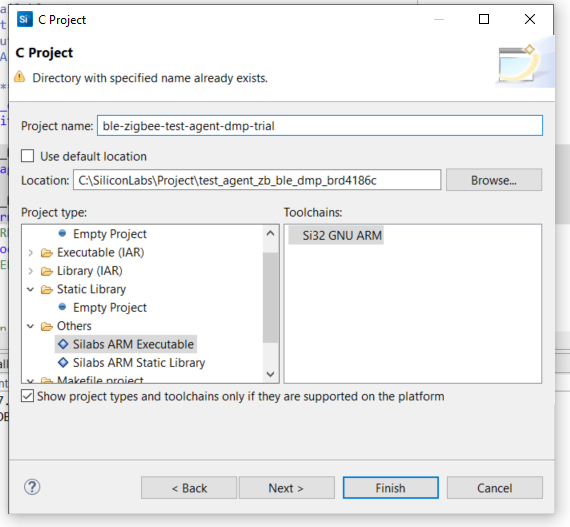Click the Project type list scrollbar thumb

point(270,297)
